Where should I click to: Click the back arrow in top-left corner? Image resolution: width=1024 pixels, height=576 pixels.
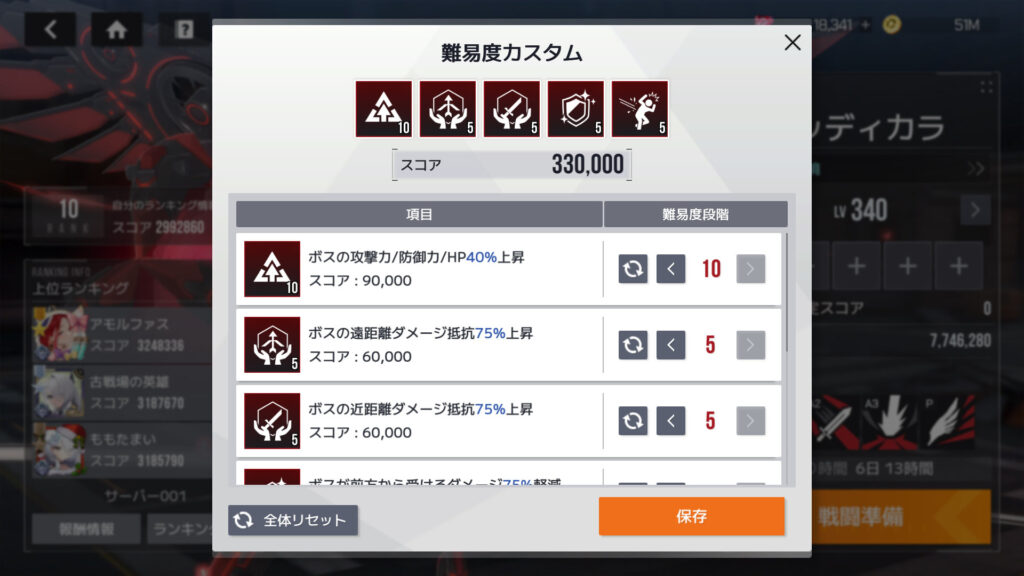coord(50,29)
